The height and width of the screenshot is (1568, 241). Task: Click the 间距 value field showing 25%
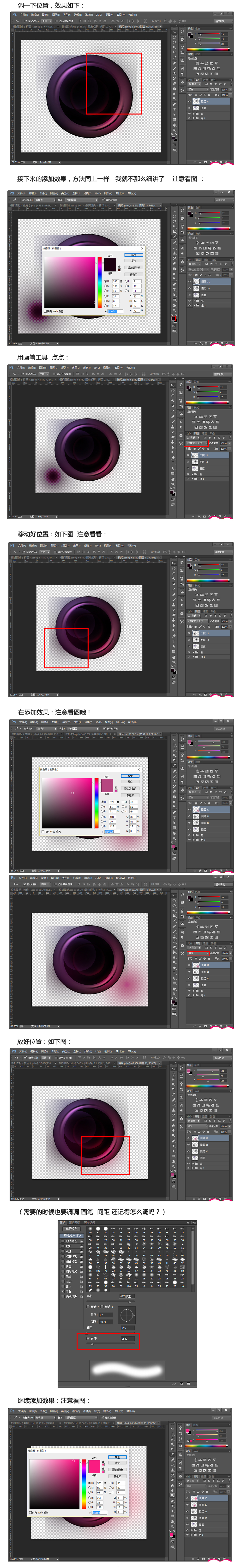(127, 1338)
